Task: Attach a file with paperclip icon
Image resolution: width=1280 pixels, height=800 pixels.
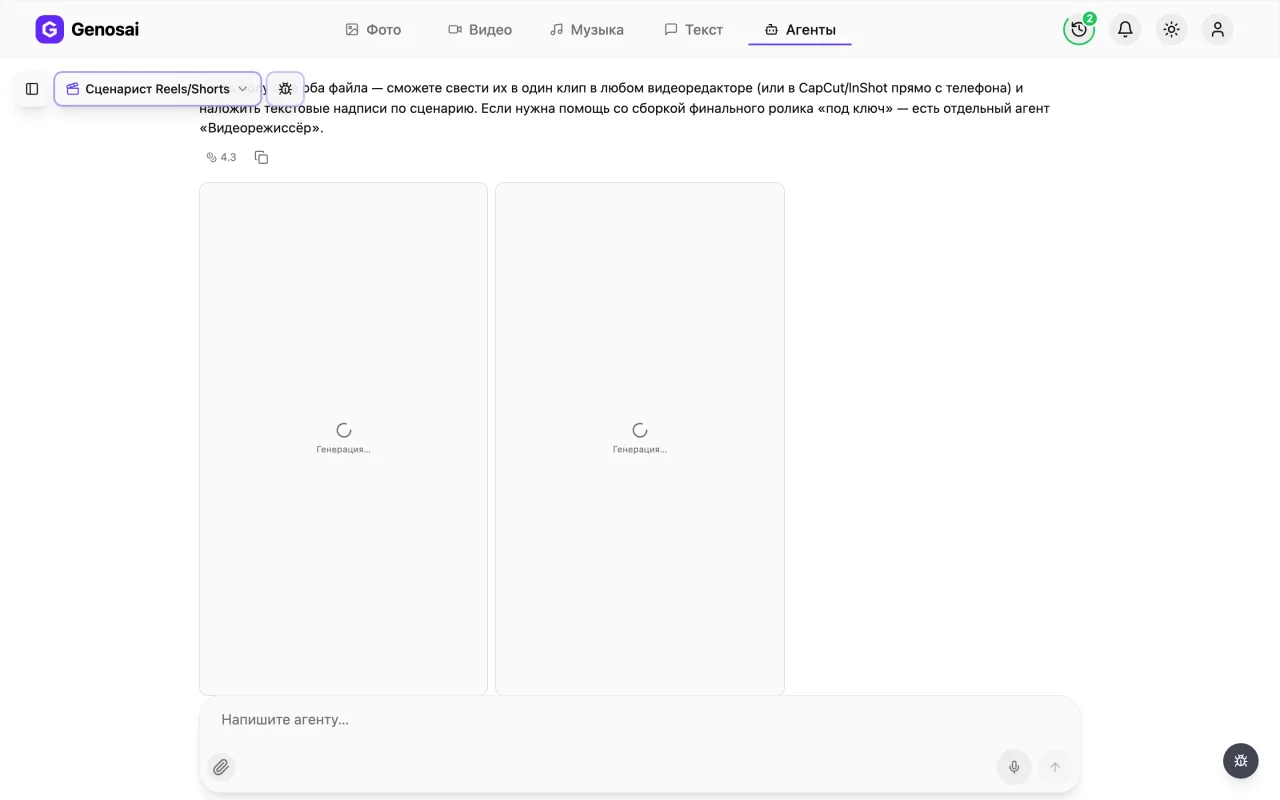Action: [x=221, y=767]
